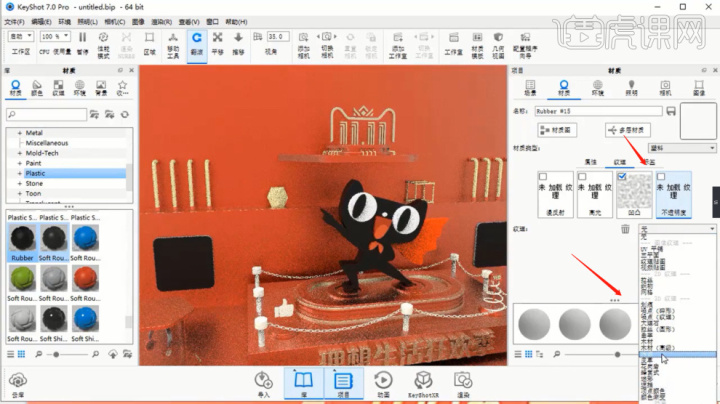
Task: Expand the Metal category
Action: coord(20,133)
